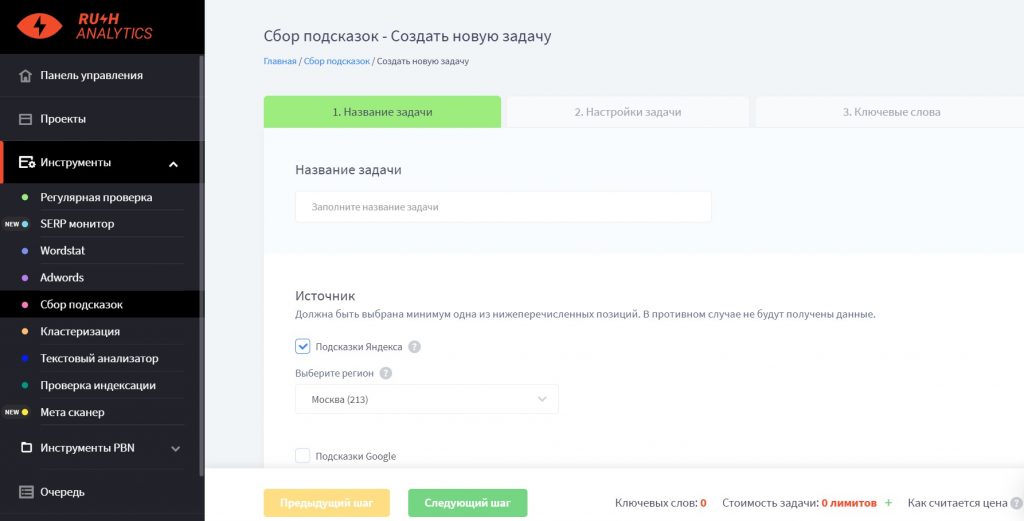This screenshot has width=1024, height=521.
Task: Switch to the 2. Настройки задачи tab
Action: click(628, 112)
